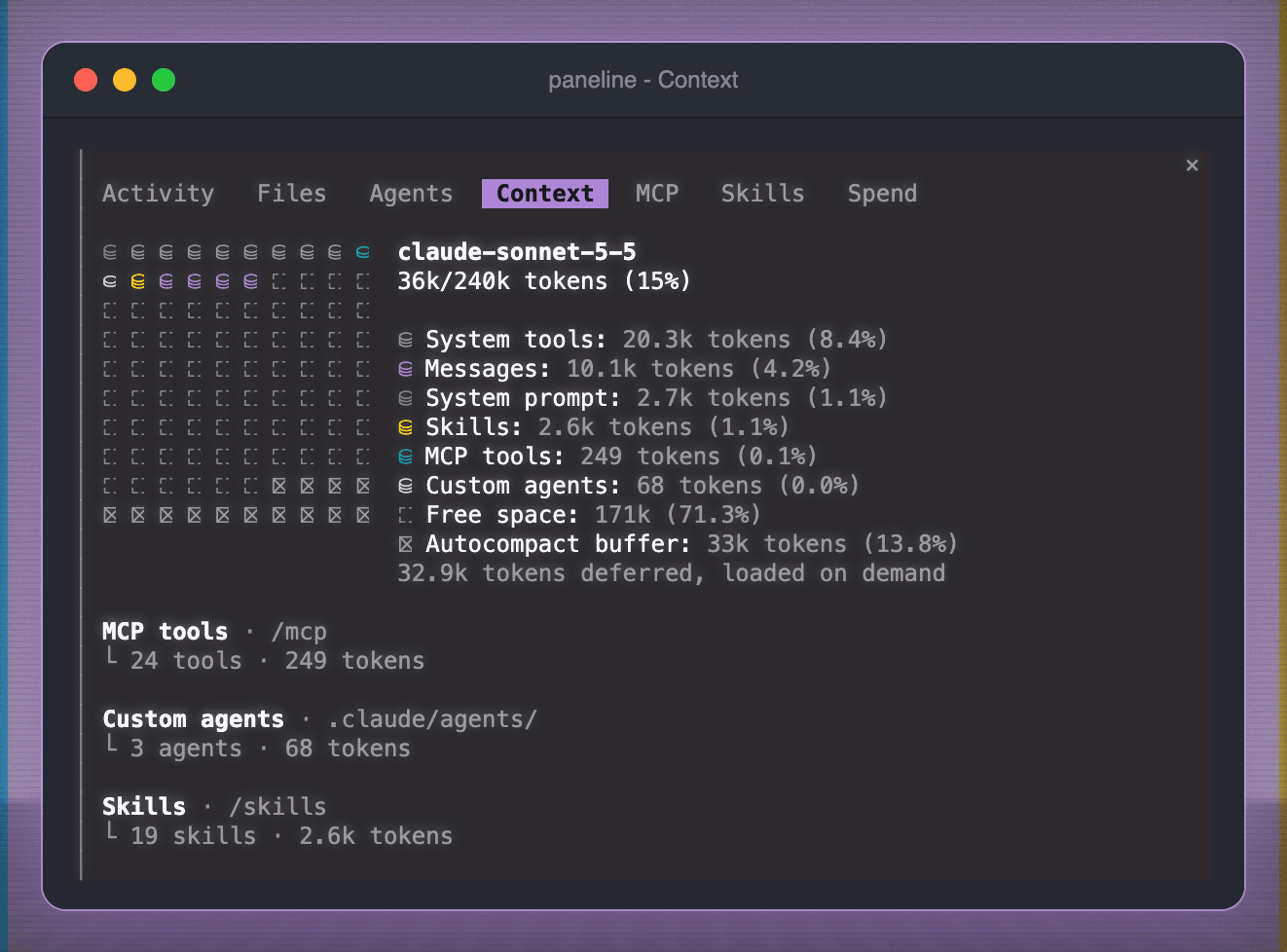Click the model name claude-sonnet-5-5
This screenshot has height=952, width=1287.
[x=517, y=252]
